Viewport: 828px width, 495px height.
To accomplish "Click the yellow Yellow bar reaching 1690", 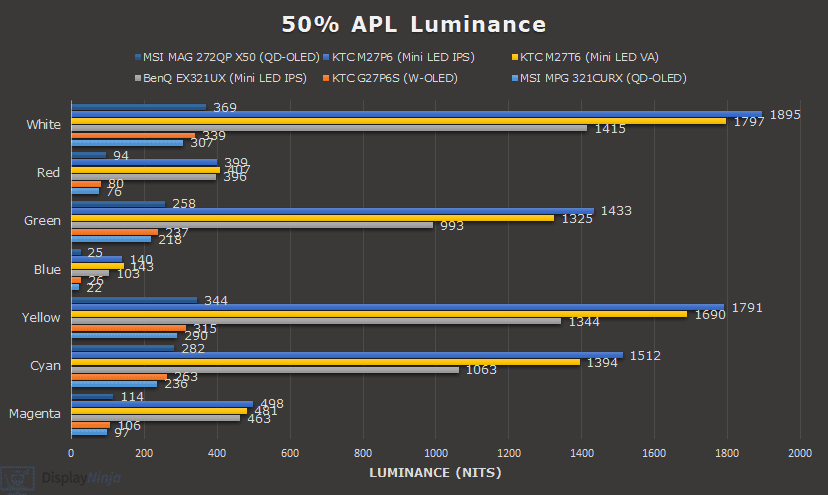I will pyautogui.click(x=380, y=314).
